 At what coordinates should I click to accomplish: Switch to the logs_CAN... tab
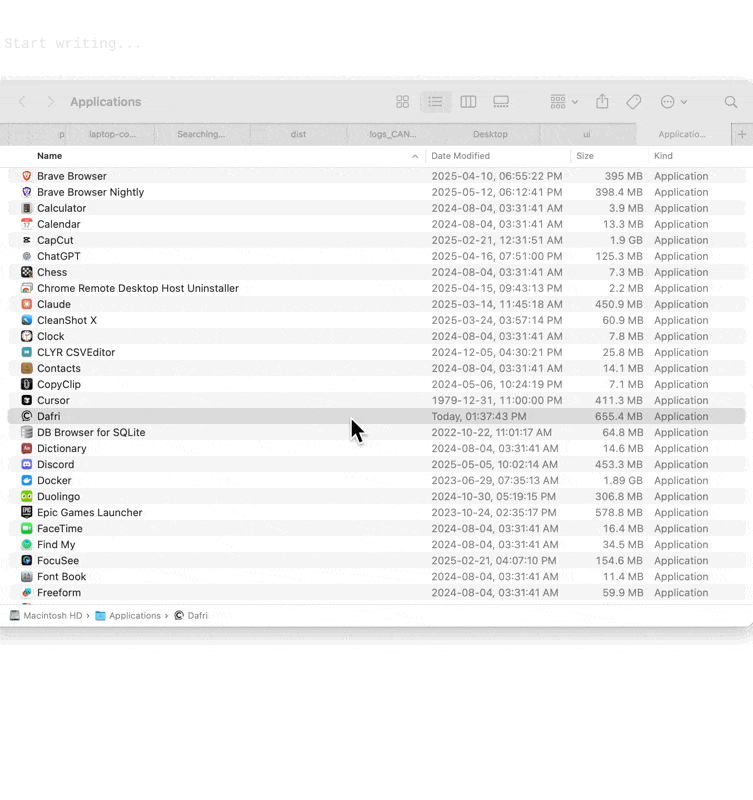click(393, 134)
